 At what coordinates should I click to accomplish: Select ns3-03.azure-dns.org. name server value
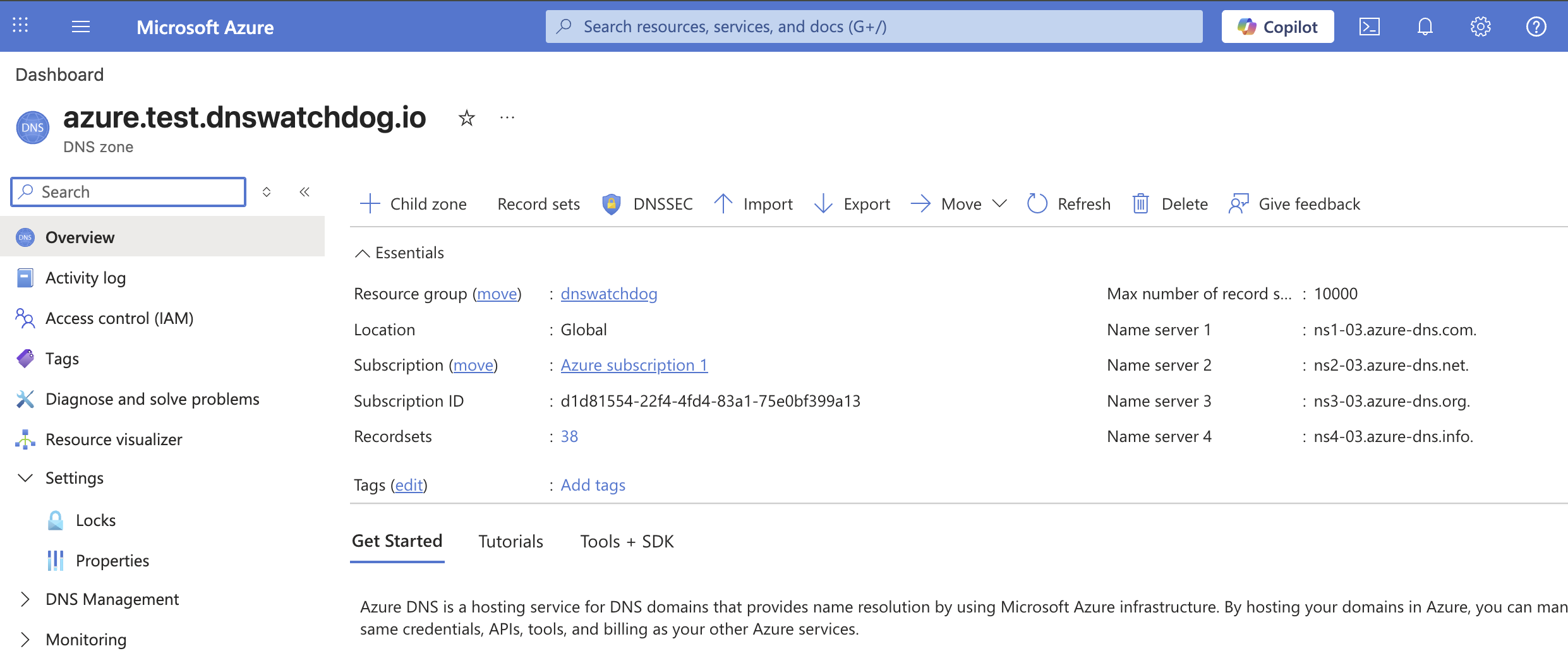tap(1392, 401)
